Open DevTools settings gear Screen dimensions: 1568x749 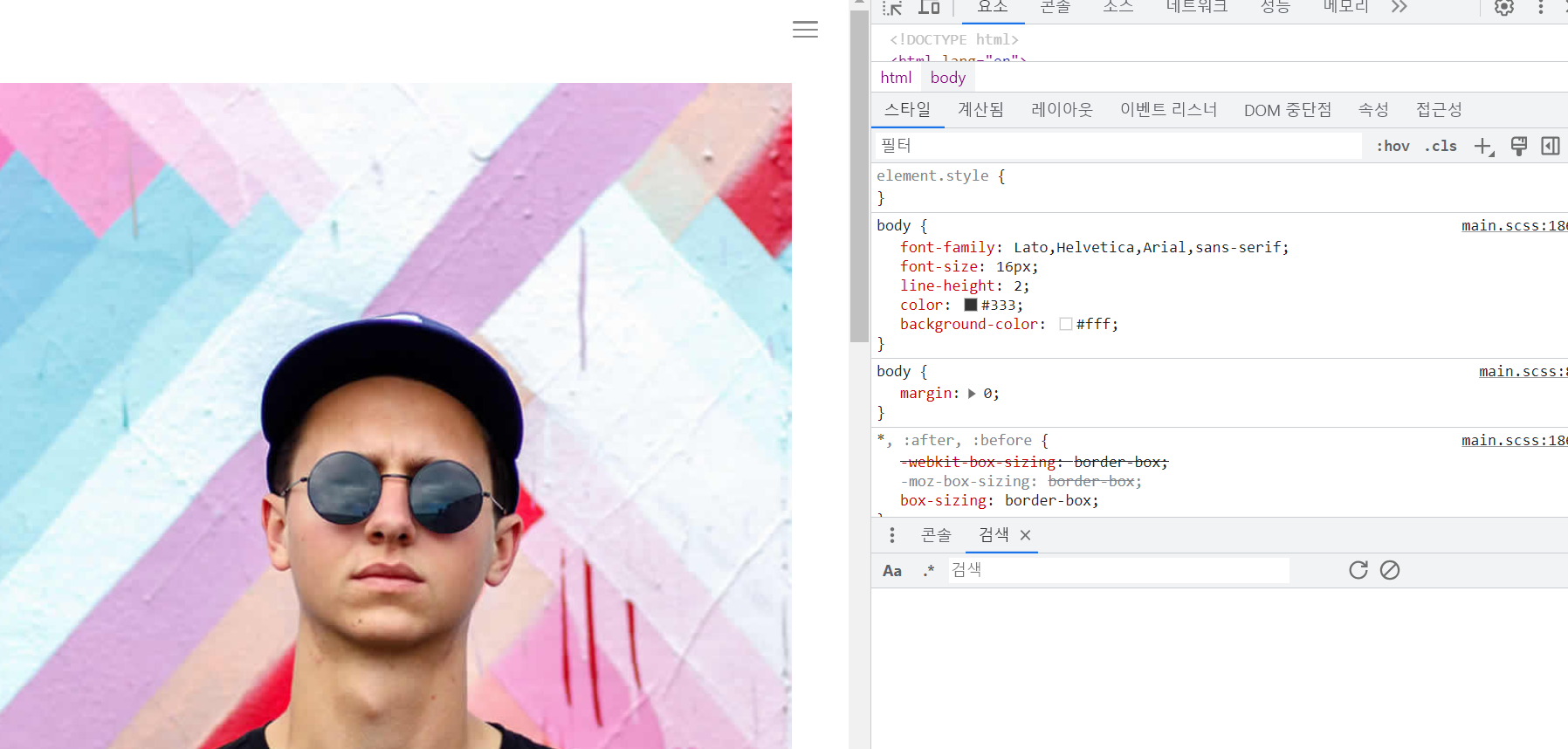1504,8
